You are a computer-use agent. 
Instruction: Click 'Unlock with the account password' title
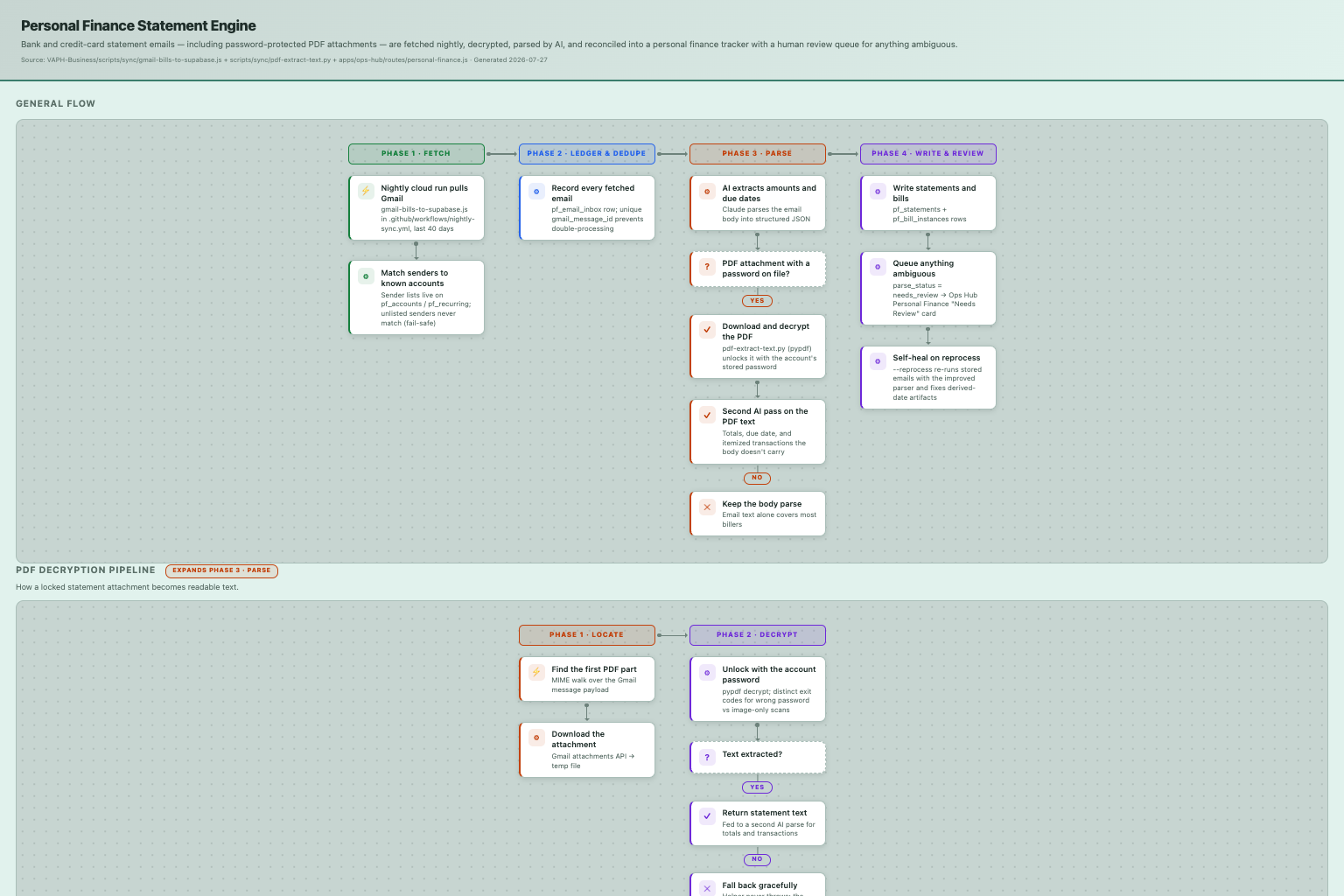769,675
